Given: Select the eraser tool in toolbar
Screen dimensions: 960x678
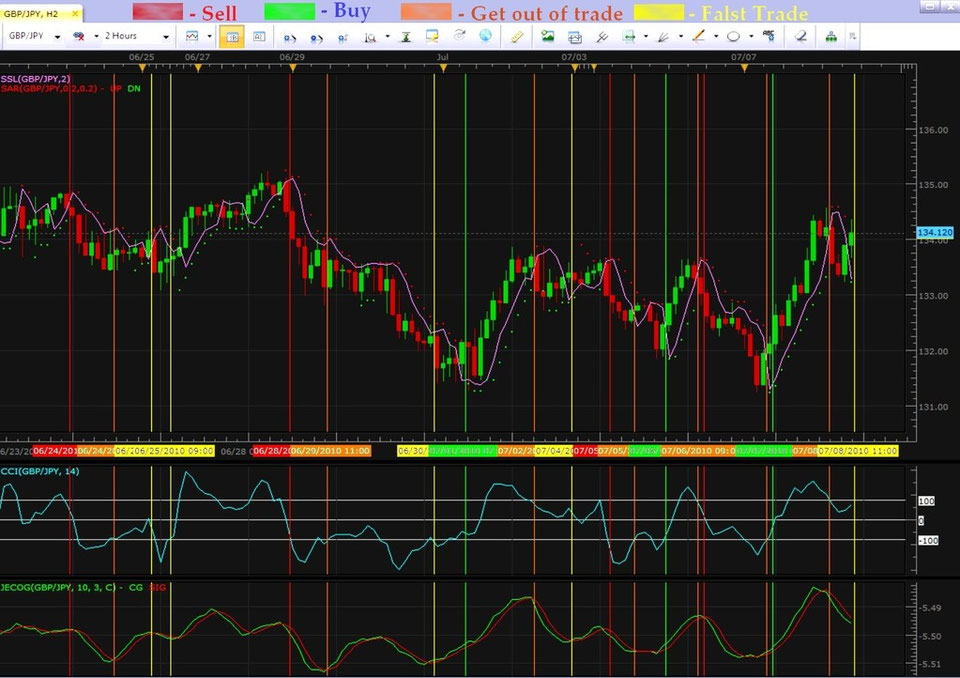Looking at the screenshot, I should (801, 37).
